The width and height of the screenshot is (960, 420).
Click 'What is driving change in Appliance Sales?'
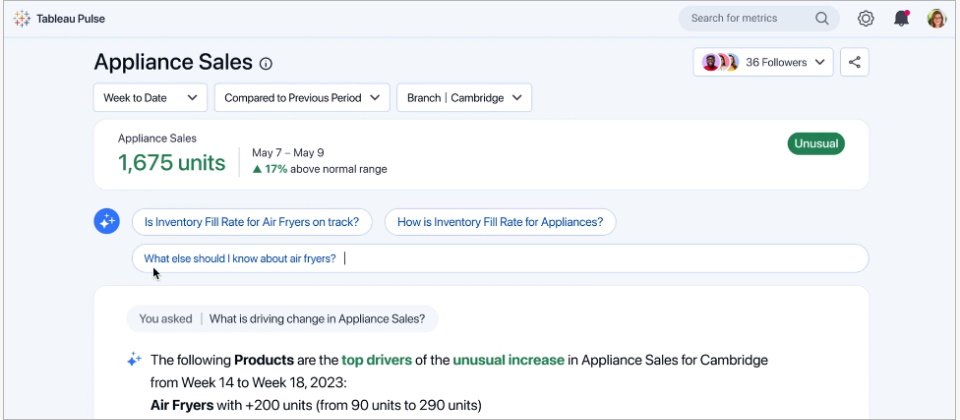tap(317, 319)
